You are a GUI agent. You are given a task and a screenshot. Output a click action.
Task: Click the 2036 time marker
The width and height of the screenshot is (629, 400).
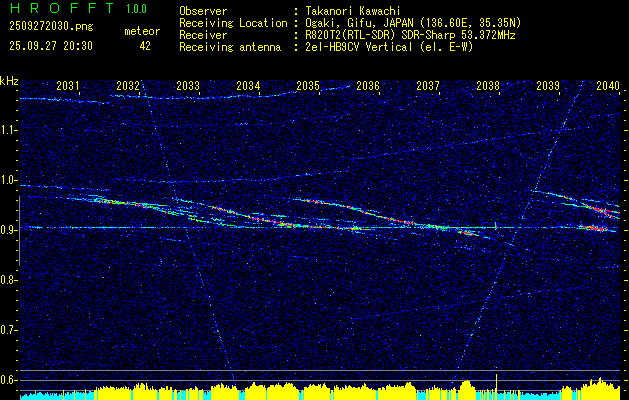[368, 85]
